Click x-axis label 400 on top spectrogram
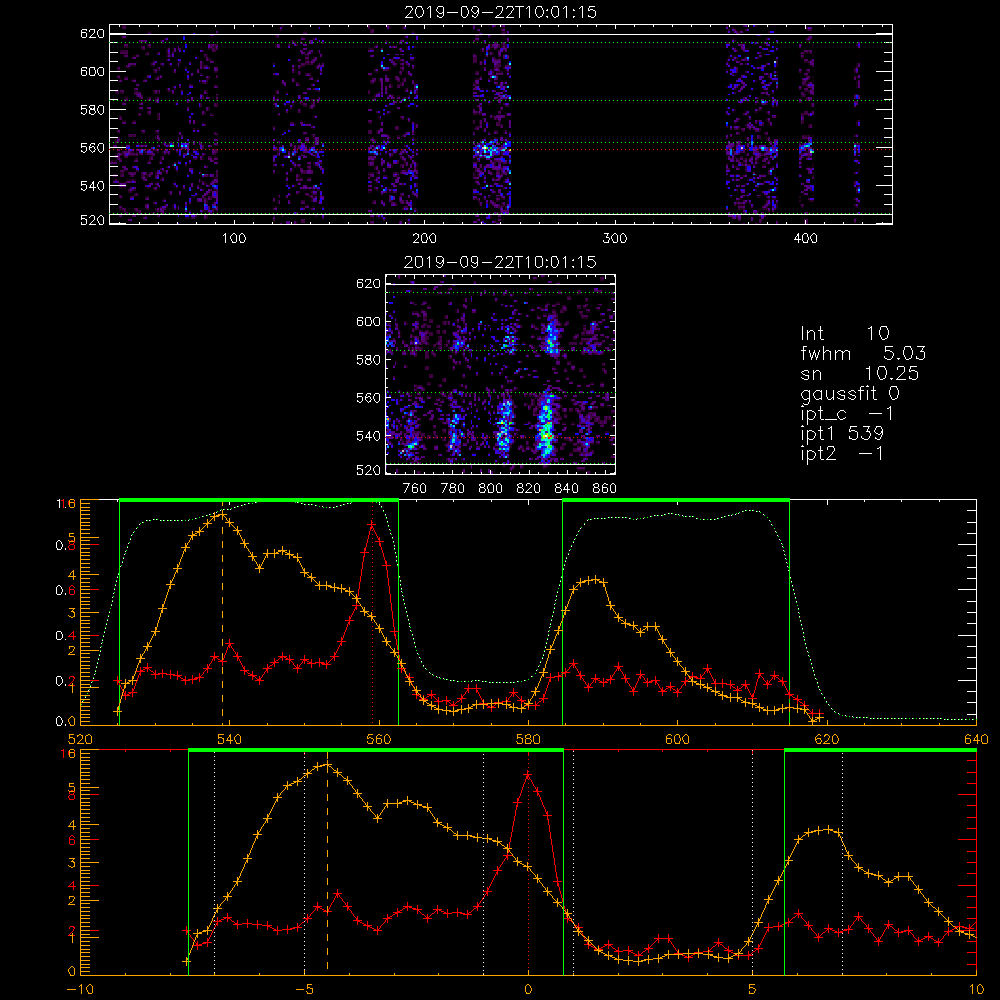Viewport: 1000px width, 1000px height. point(805,239)
